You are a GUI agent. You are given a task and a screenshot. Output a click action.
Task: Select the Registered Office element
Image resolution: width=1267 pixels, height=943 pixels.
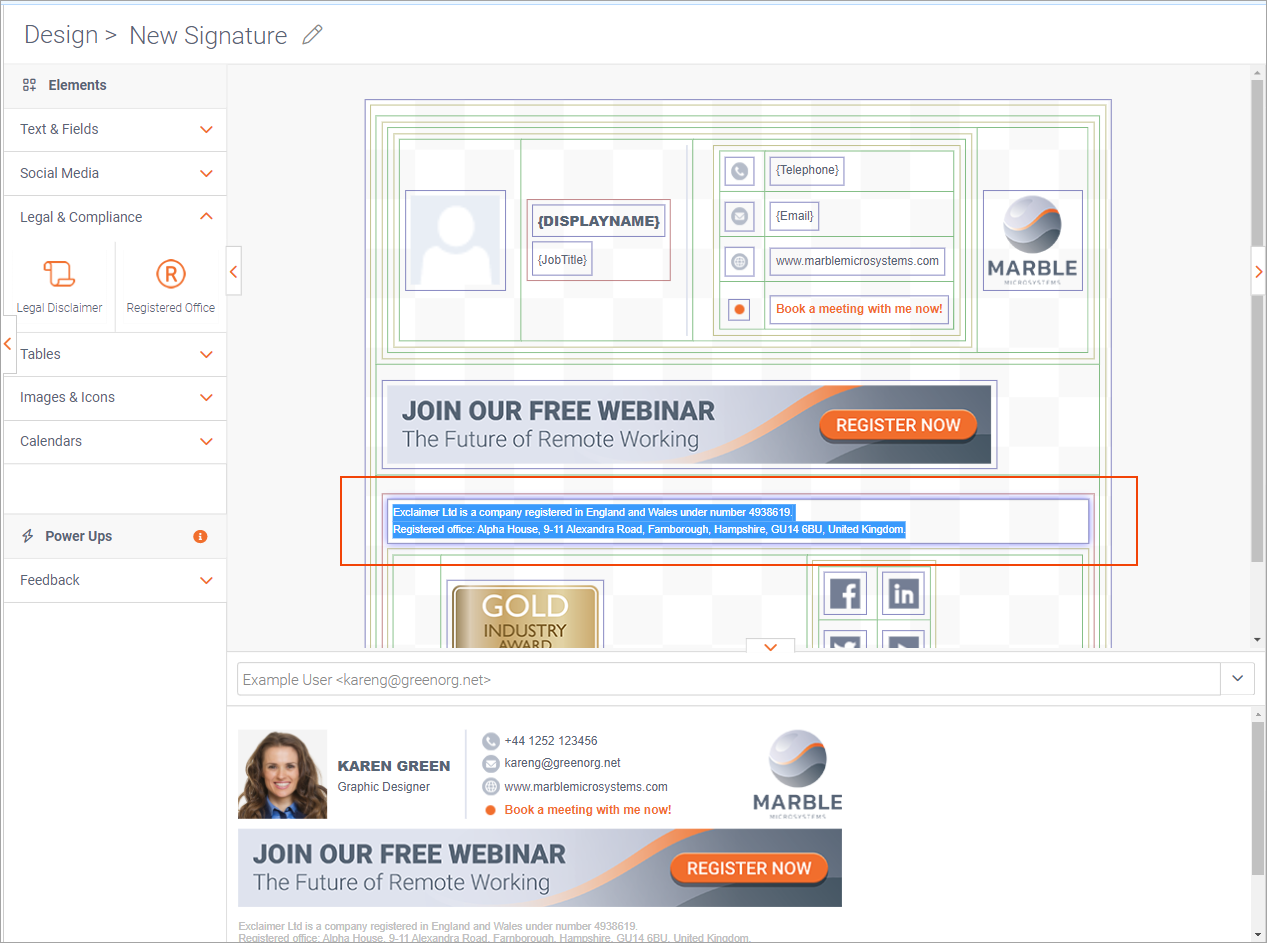tap(170, 285)
